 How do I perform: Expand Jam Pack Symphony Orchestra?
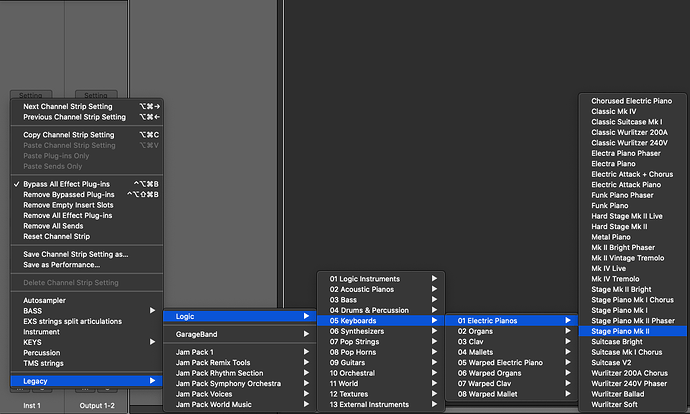pos(239,384)
